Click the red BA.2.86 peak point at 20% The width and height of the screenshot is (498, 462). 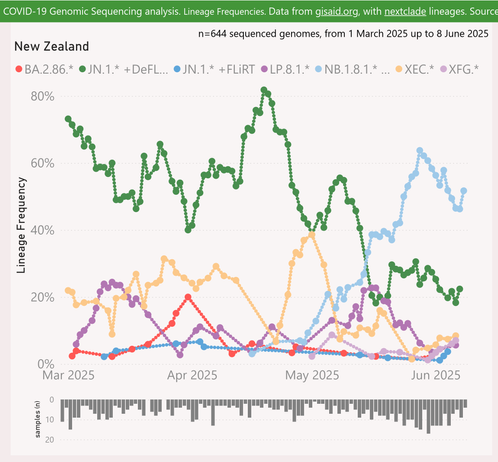point(188,297)
